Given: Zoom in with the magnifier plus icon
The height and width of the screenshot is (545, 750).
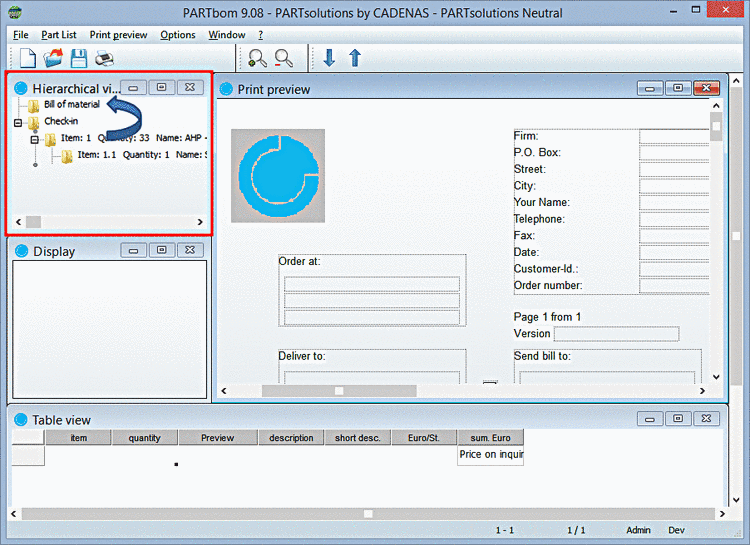Looking at the screenshot, I should [x=257, y=58].
